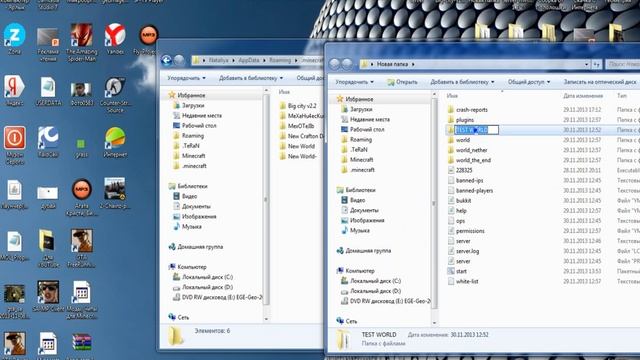This screenshot has width=640, height=360.
Task: Open The Amazing Spider-Man desktop shortcut
Action: (82, 42)
